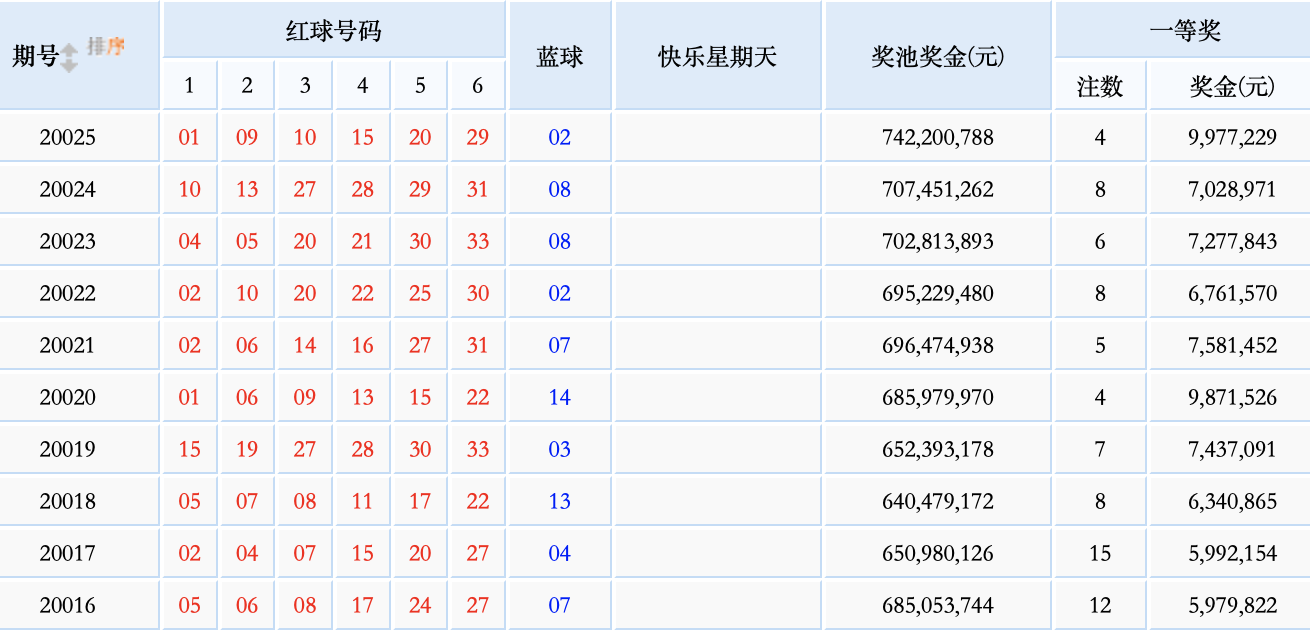
Task: Click the orange 排序 sort icon
Action: (104, 46)
